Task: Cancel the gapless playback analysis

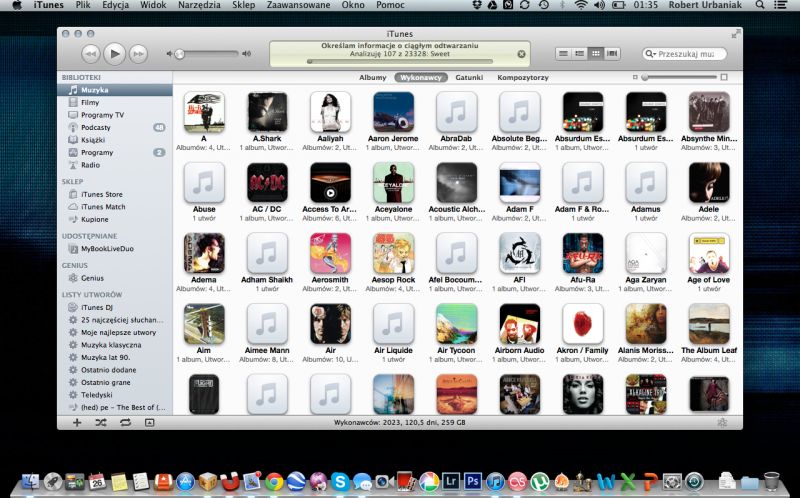Action: pos(521,54)
